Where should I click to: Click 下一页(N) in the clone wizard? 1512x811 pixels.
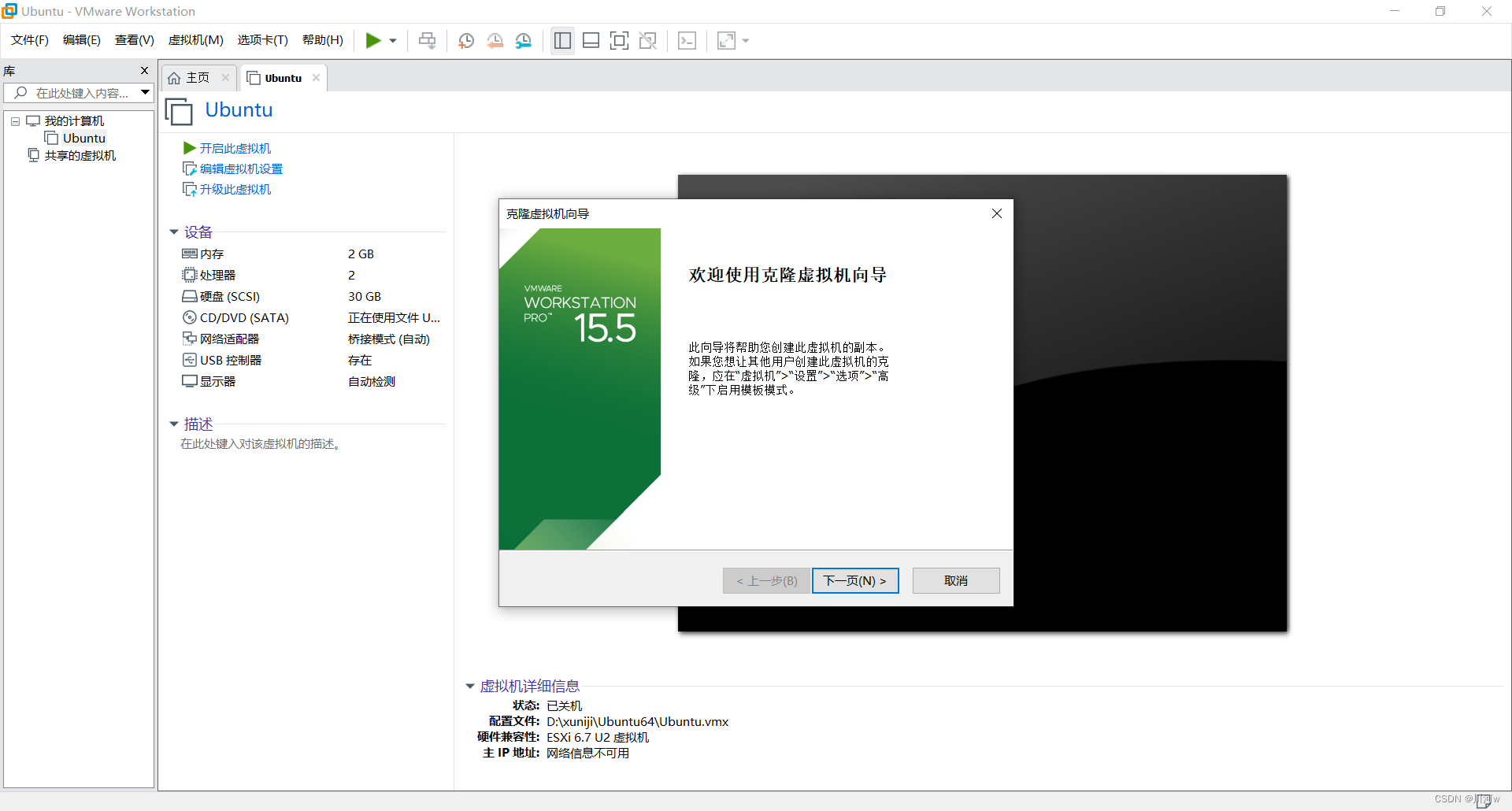pyautogui.click(x=855, y=581)
